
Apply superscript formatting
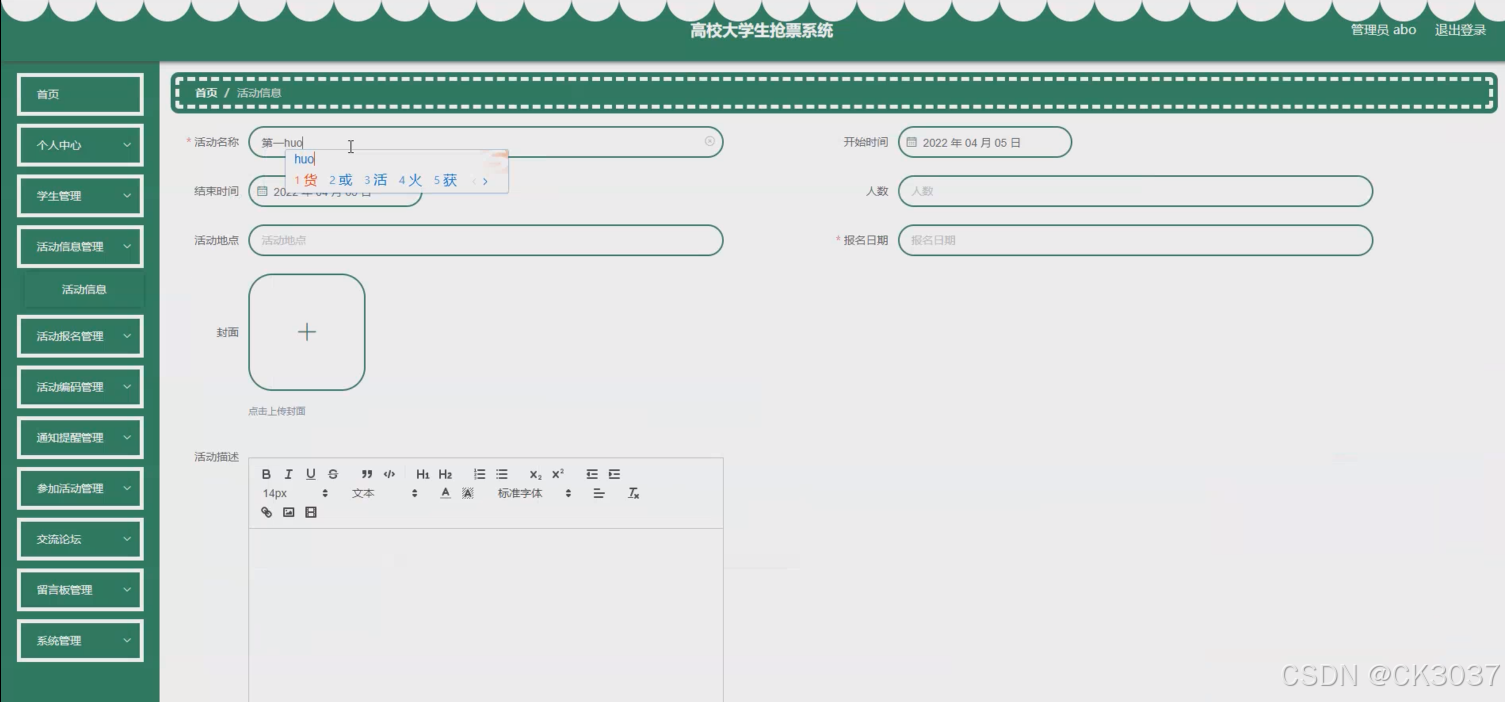pyautogui.click(x=558, y=474)
